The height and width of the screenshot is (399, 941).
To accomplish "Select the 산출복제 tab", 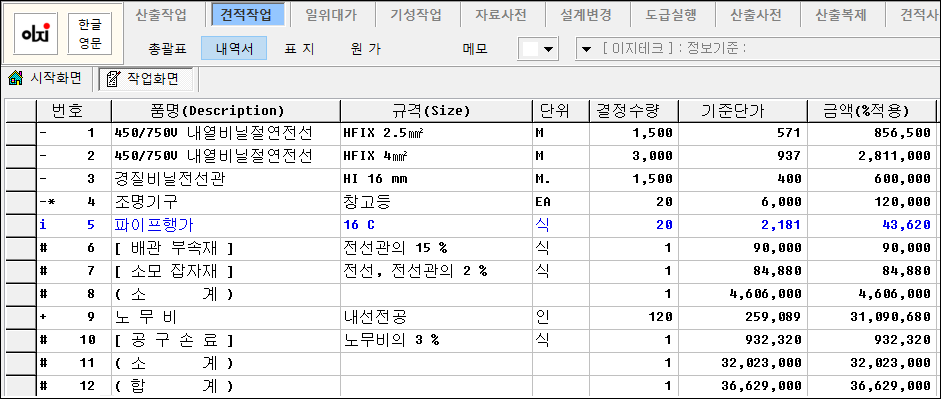I will 841,15.
